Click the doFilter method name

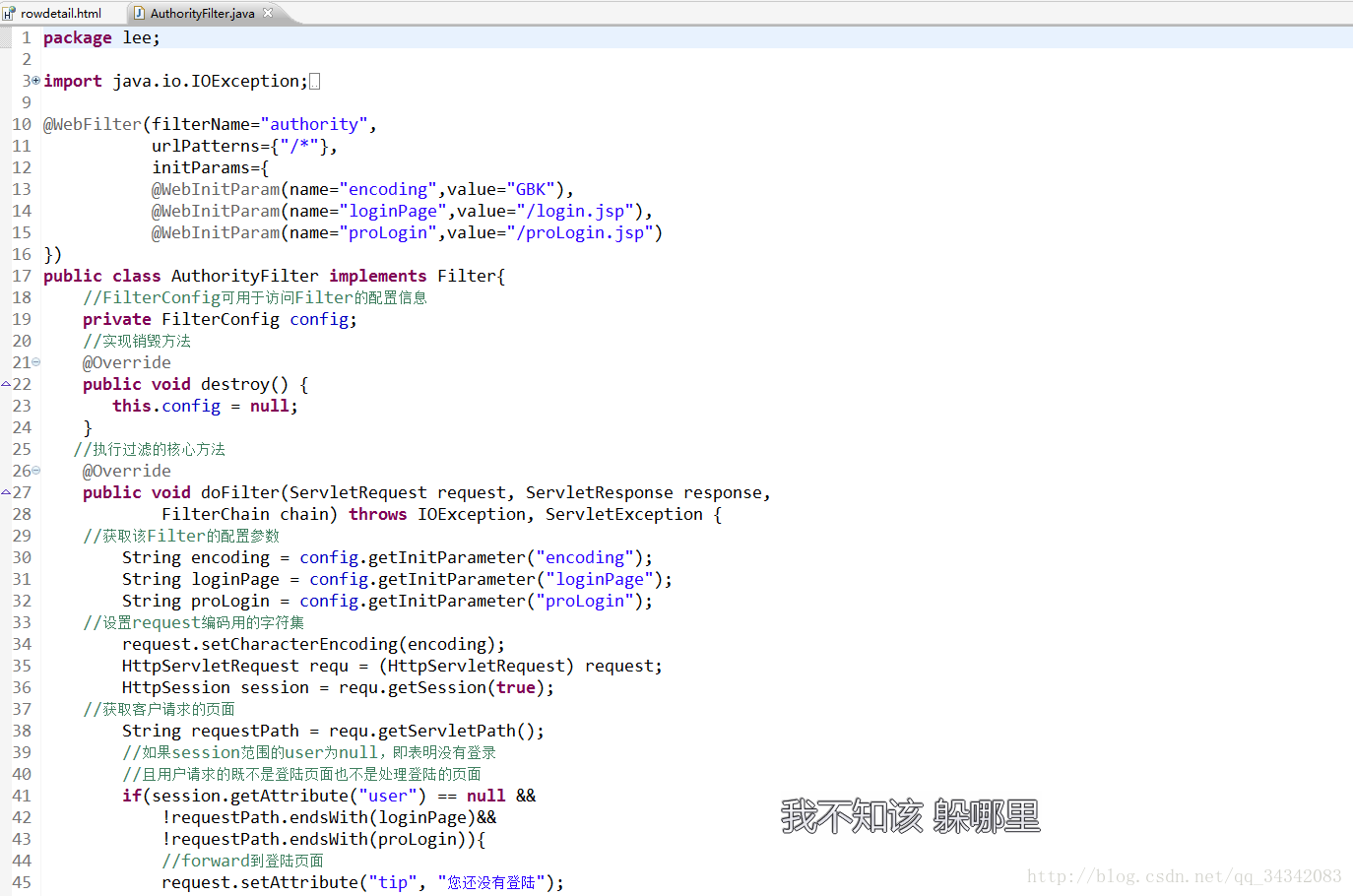240,492
